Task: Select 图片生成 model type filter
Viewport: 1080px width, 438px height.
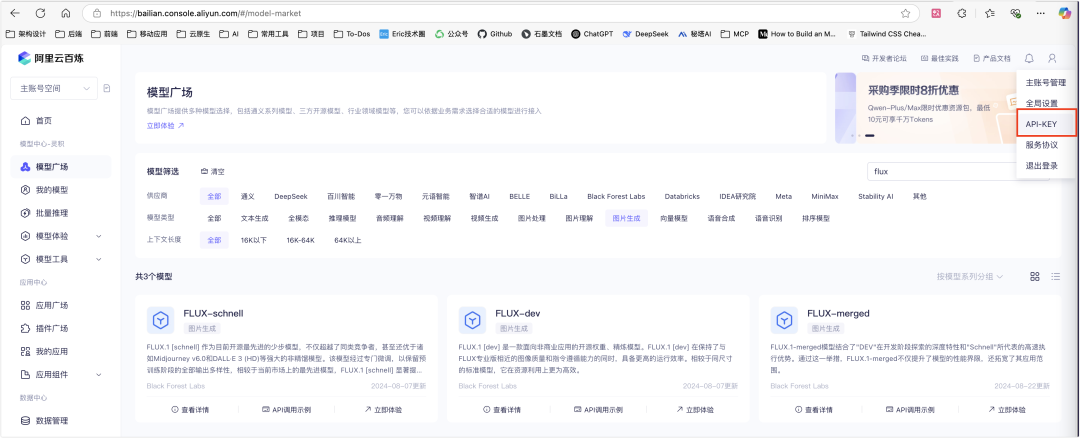Action: 627,218
